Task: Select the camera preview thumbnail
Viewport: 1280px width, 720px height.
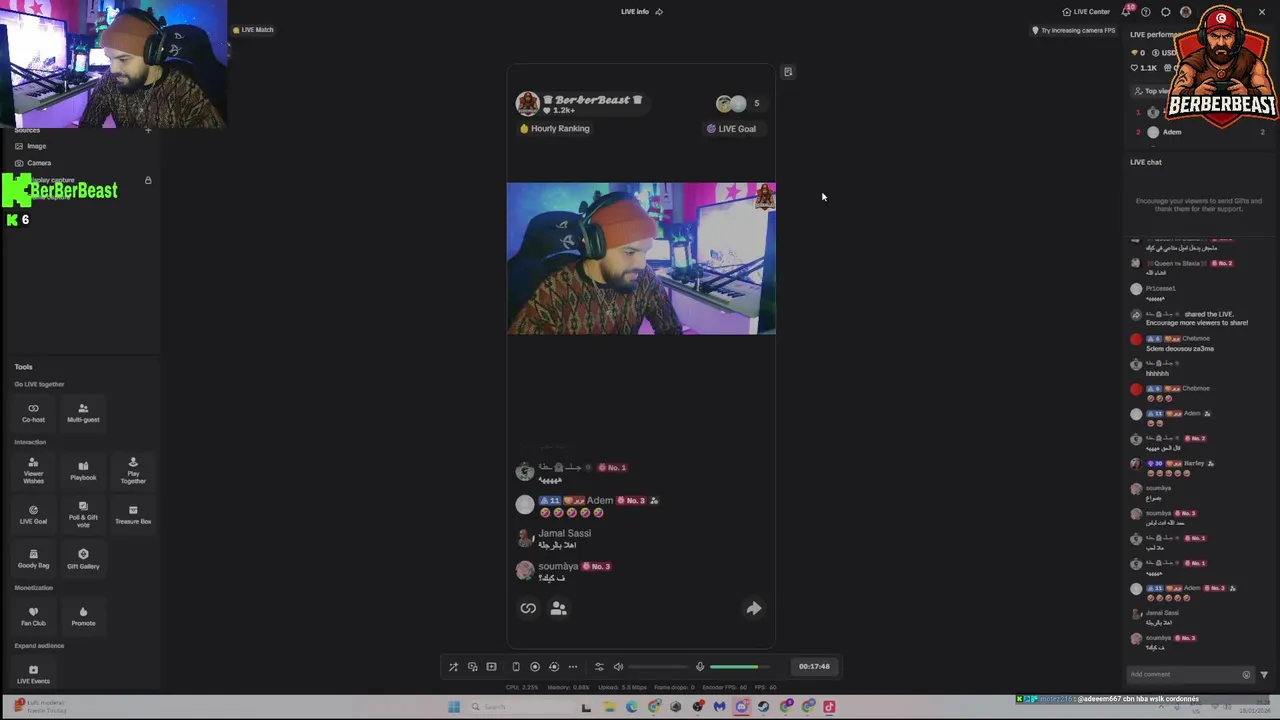Action: [x=641, y=258]
